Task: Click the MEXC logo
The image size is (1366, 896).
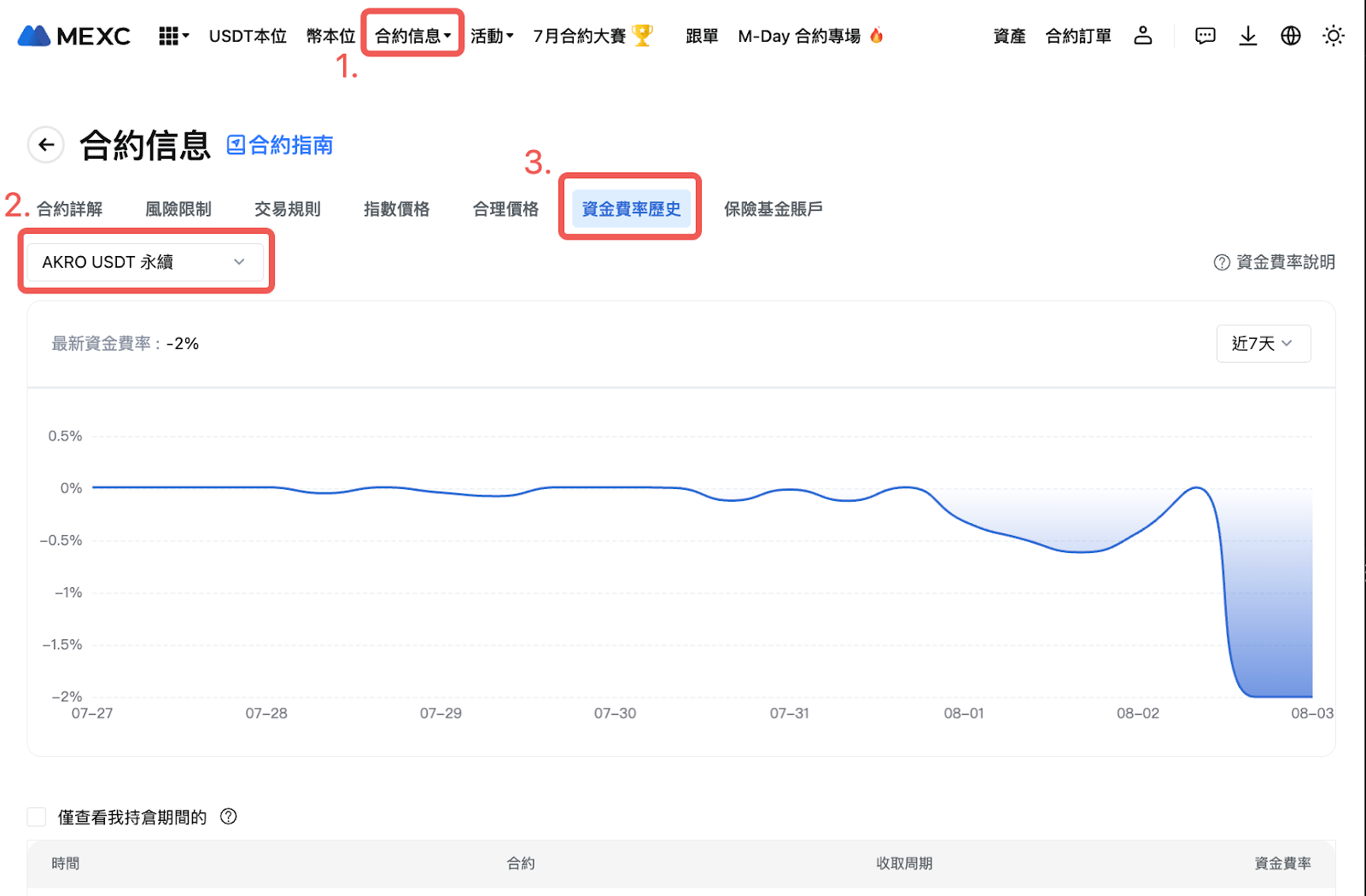Action: (x=74, y=36)
